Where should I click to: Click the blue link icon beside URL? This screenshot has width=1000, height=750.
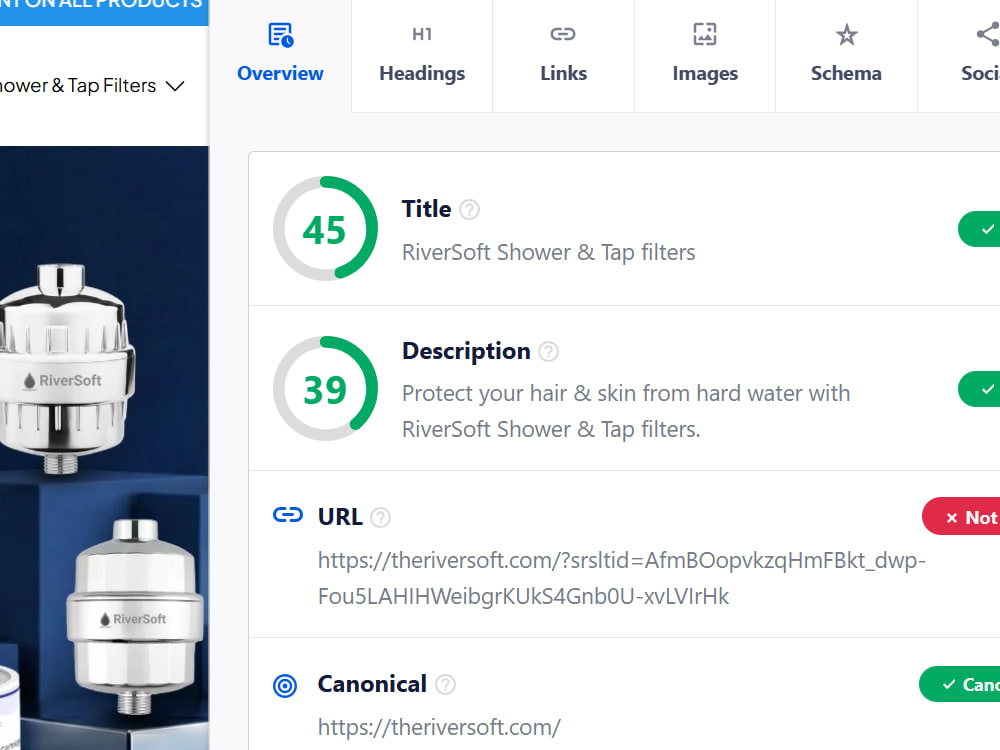(288, 515)
